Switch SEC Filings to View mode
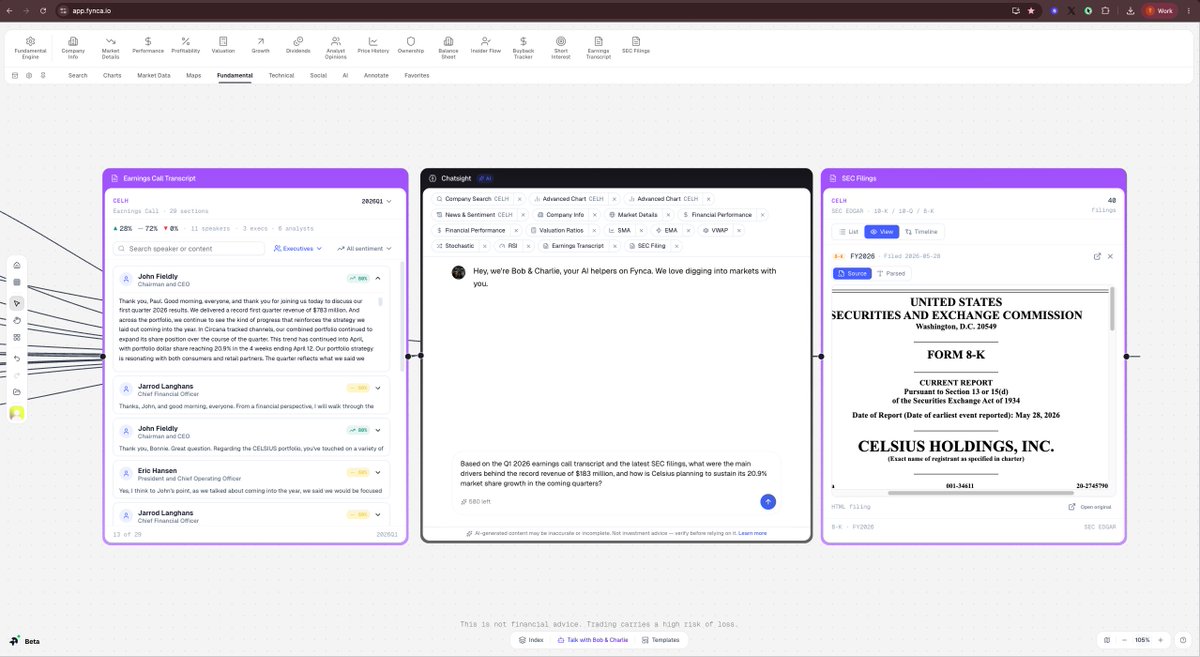Screen dimensions: 1200x657 882,231
